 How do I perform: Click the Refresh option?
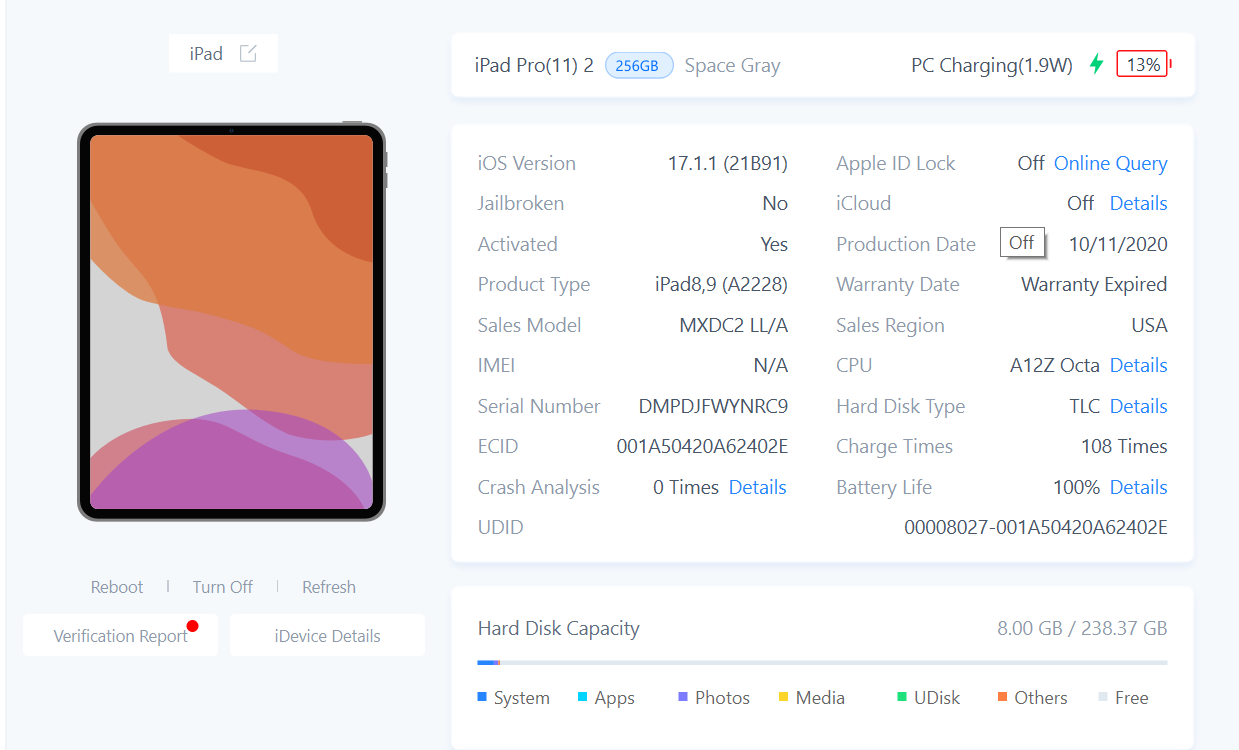click(329, 587)
